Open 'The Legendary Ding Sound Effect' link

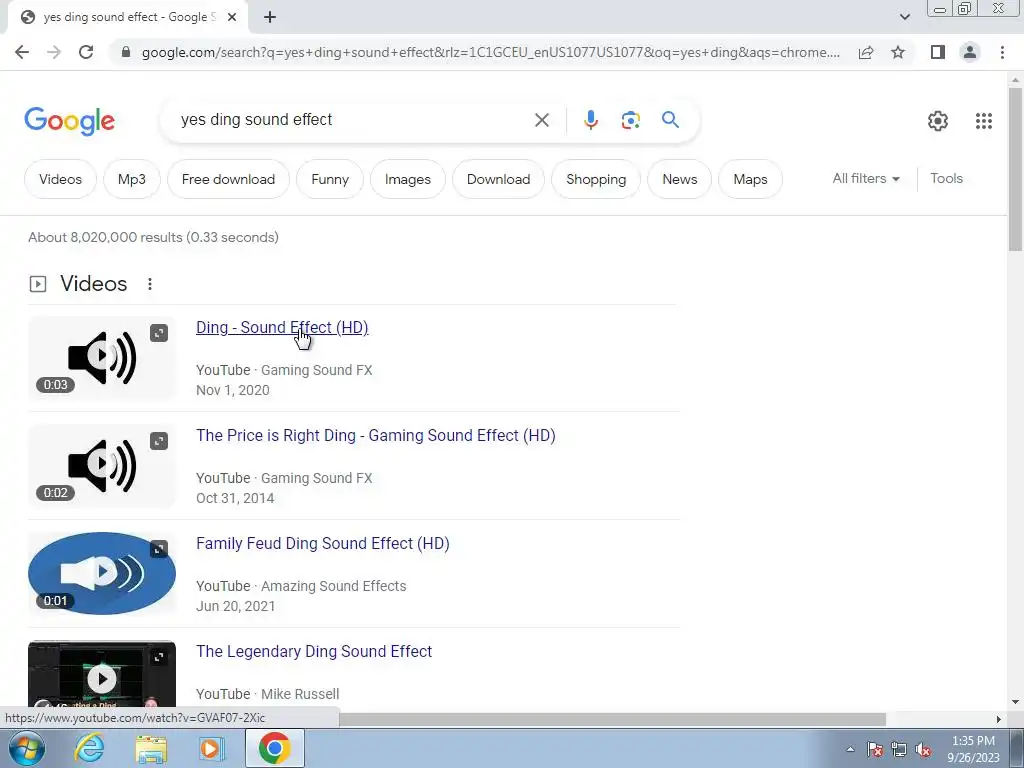(314, 651)
